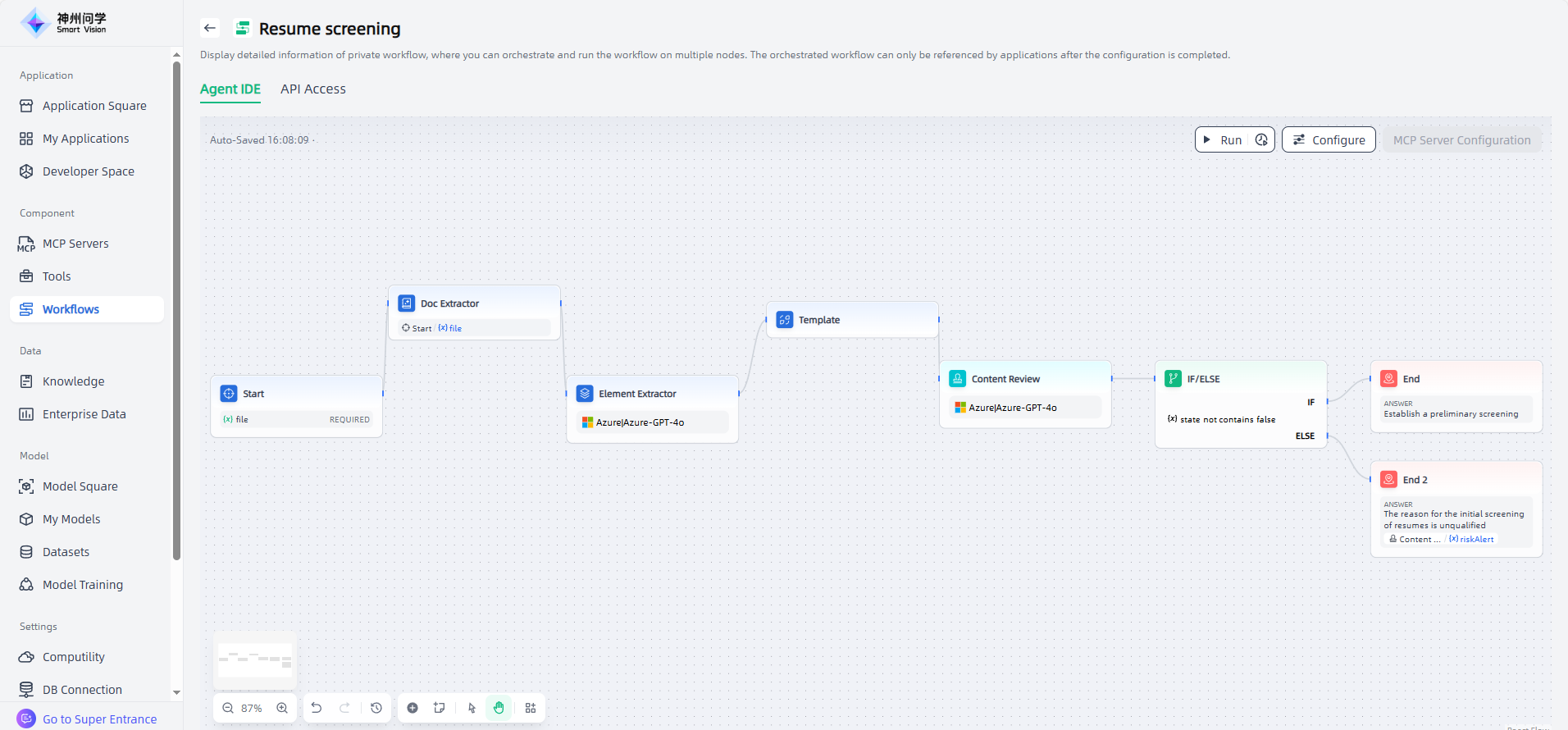This screenshot has width=1568, height=730.
Task: Add a note to the canvas
Action: [x=440, y=708]
